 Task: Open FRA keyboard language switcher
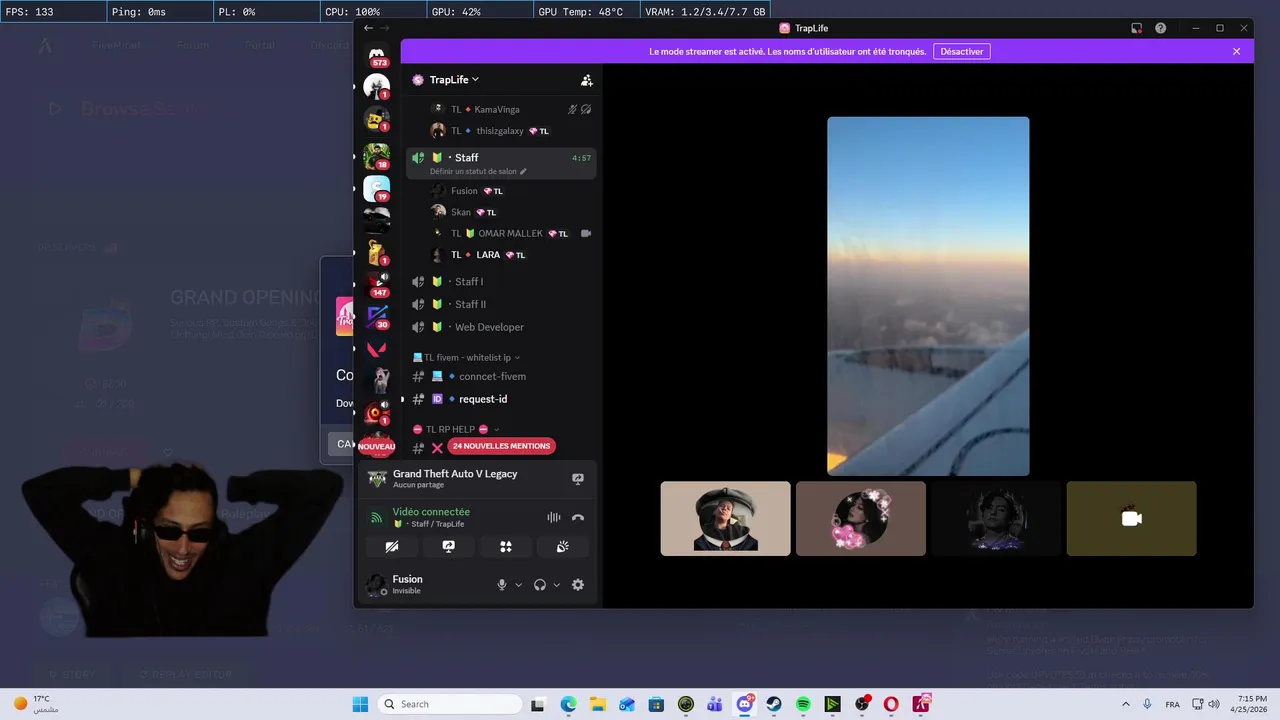[1172, 704]
